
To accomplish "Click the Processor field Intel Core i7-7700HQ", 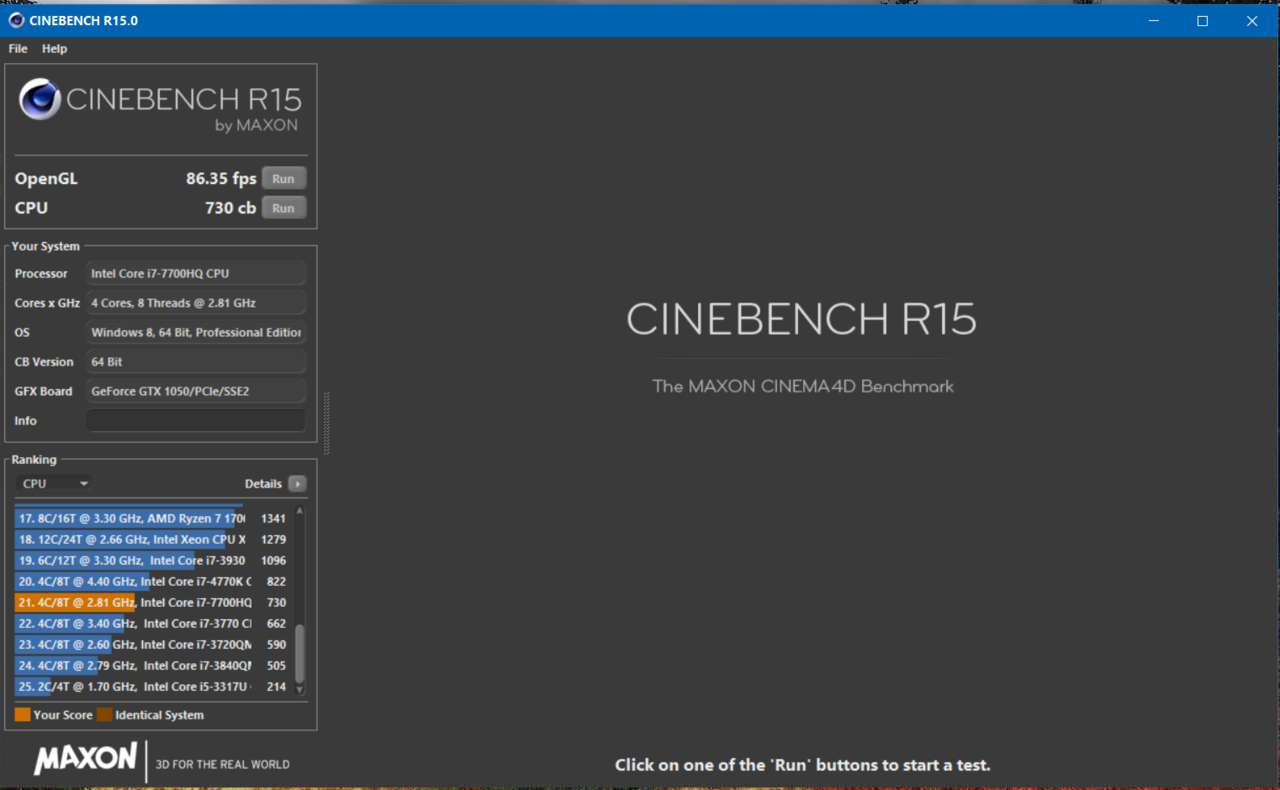I will (196, 274).
